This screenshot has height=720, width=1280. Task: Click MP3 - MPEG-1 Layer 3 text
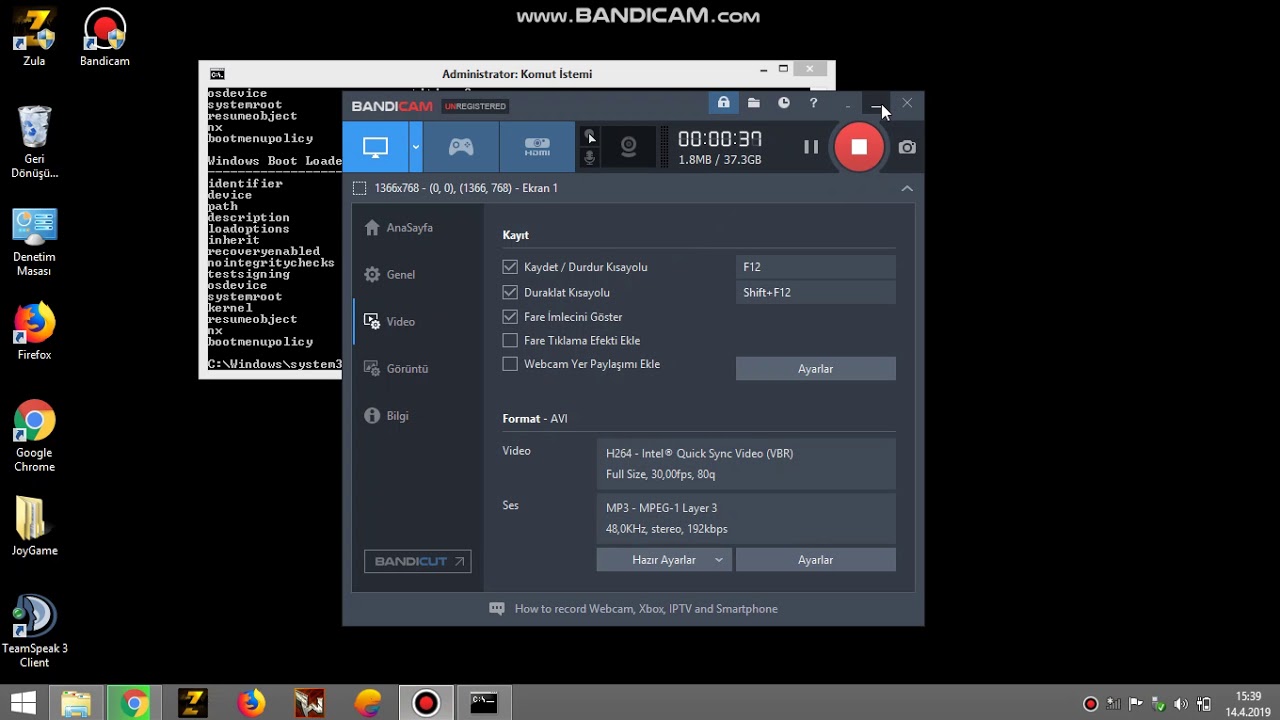pyautogui.click(x=661, y=508)
